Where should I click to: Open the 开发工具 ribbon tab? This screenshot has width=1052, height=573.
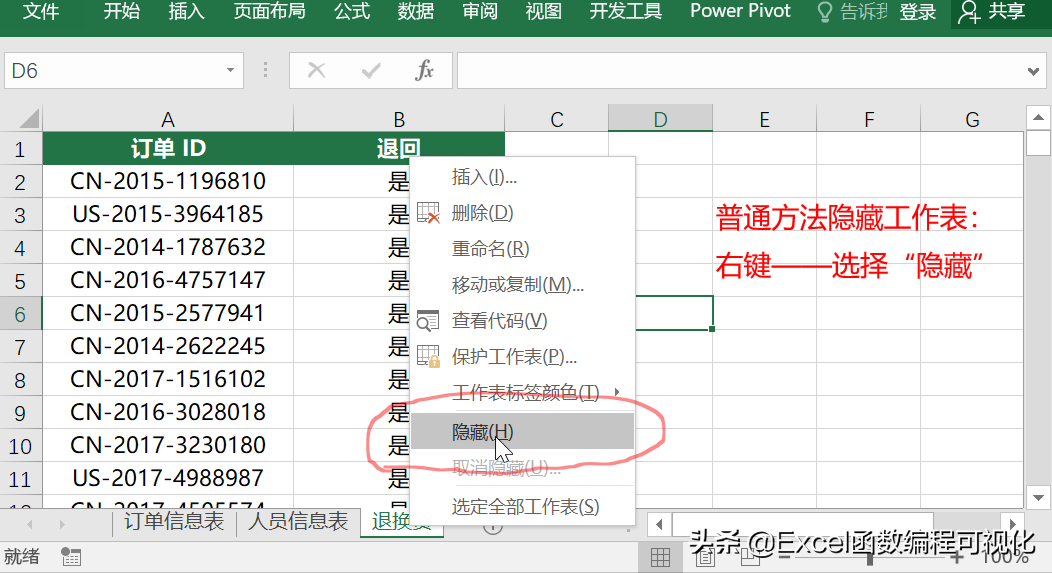[625, 11]
